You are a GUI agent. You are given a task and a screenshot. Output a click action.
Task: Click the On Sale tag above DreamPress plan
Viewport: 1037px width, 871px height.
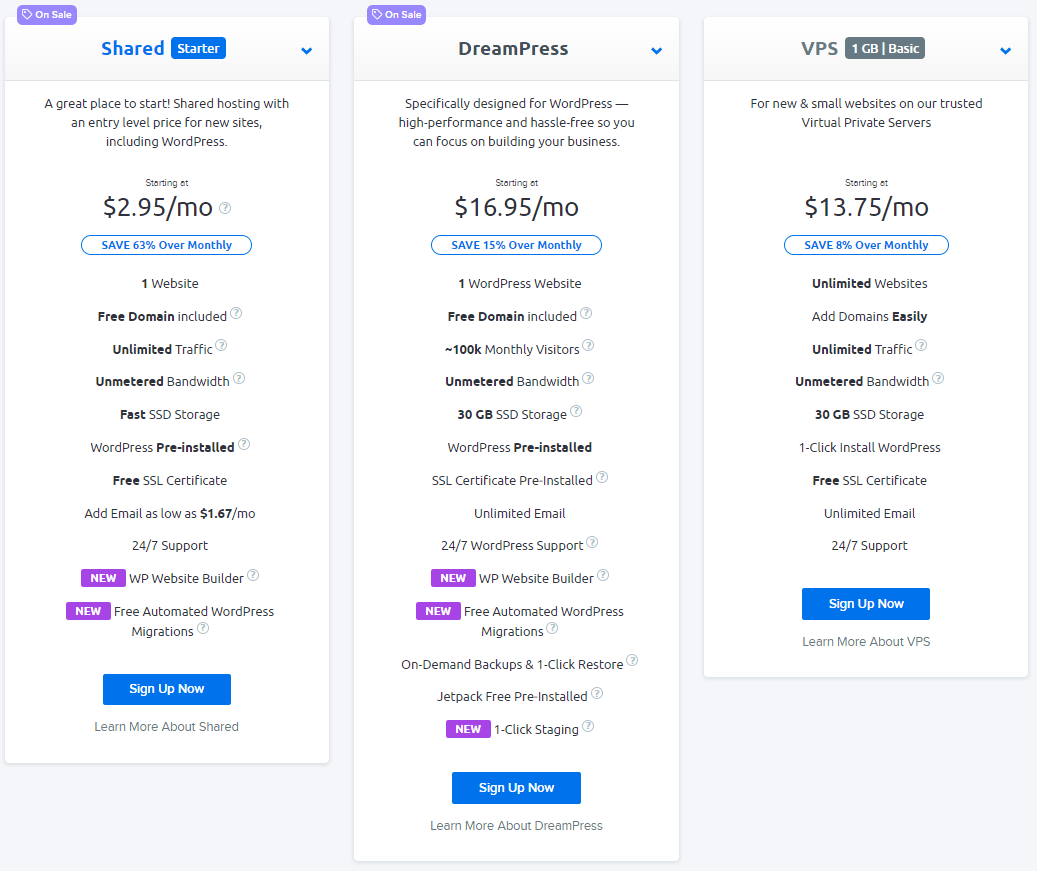(396, 15)
